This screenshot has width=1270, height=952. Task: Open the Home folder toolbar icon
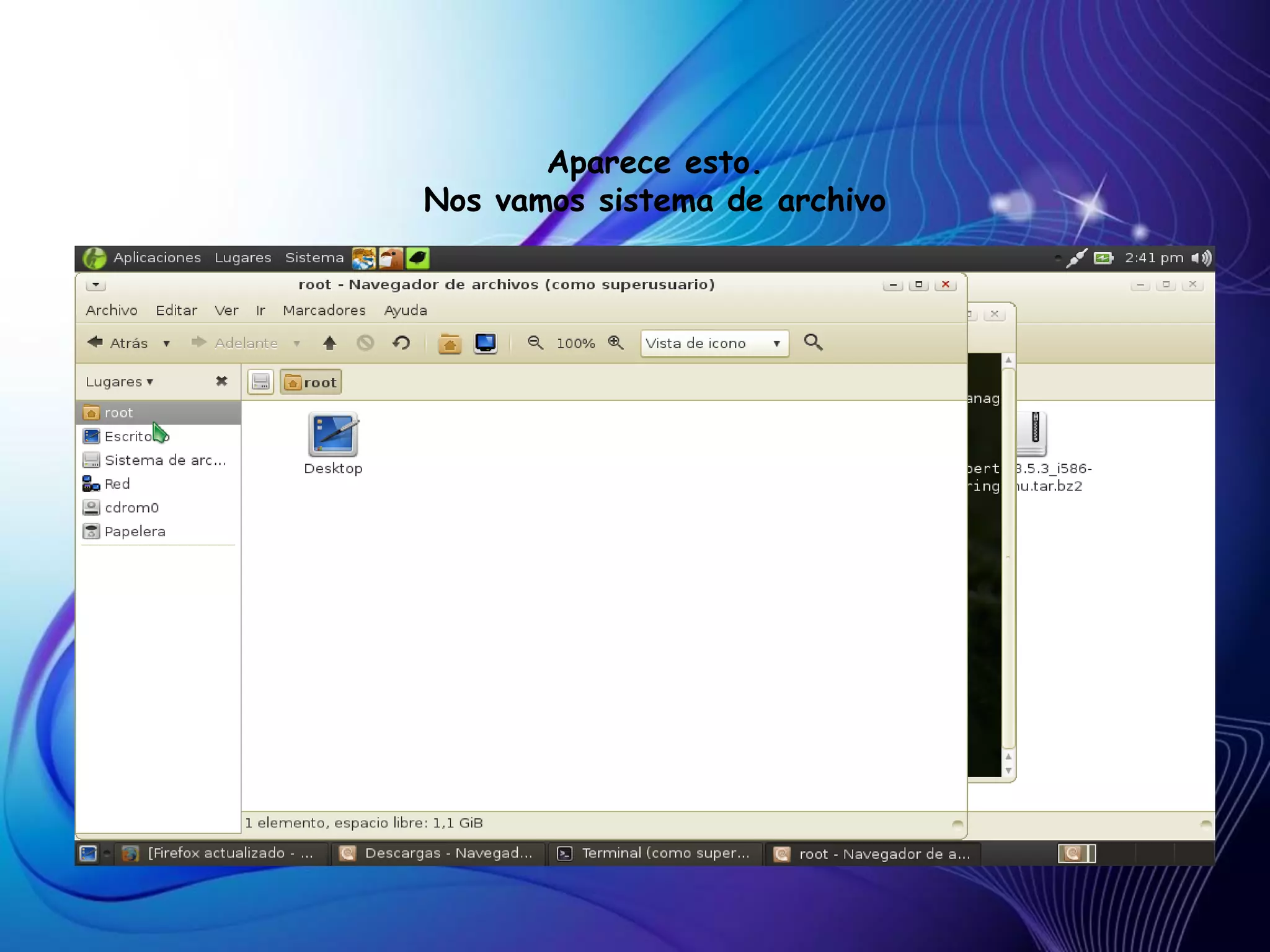pos(449,343)
